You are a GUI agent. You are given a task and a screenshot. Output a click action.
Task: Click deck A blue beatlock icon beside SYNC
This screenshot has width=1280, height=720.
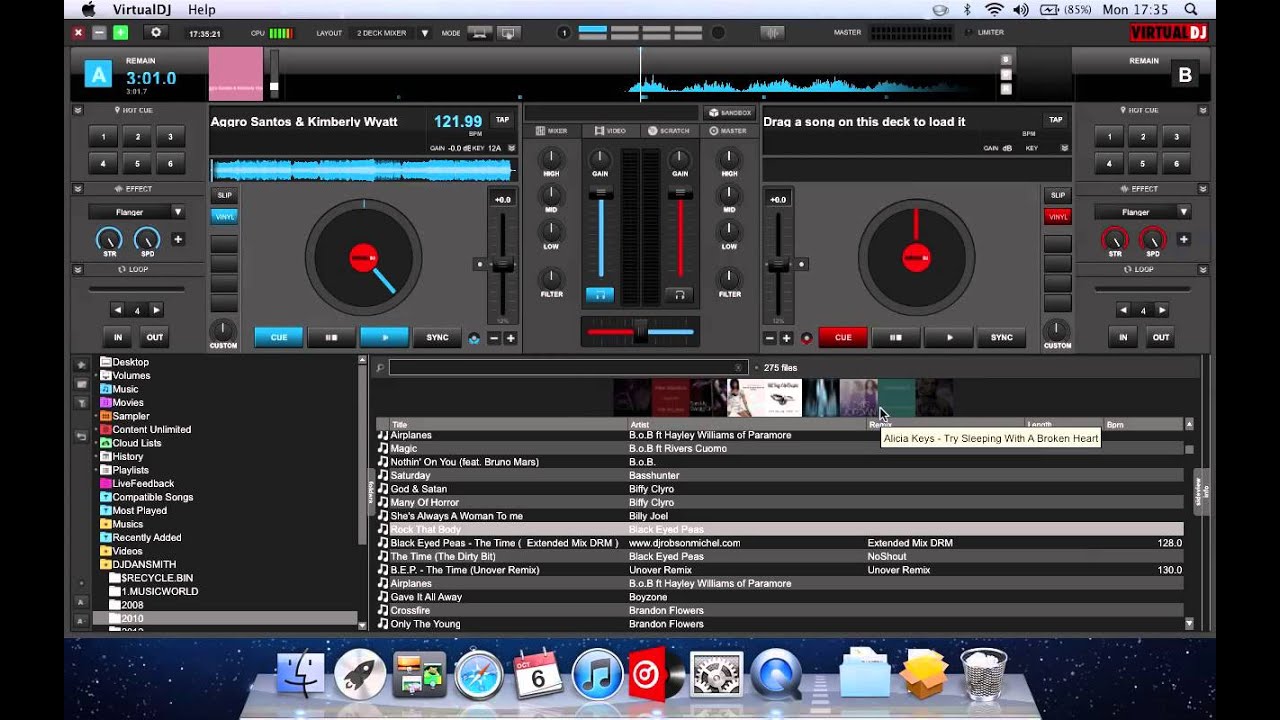(x=474, y=338)
